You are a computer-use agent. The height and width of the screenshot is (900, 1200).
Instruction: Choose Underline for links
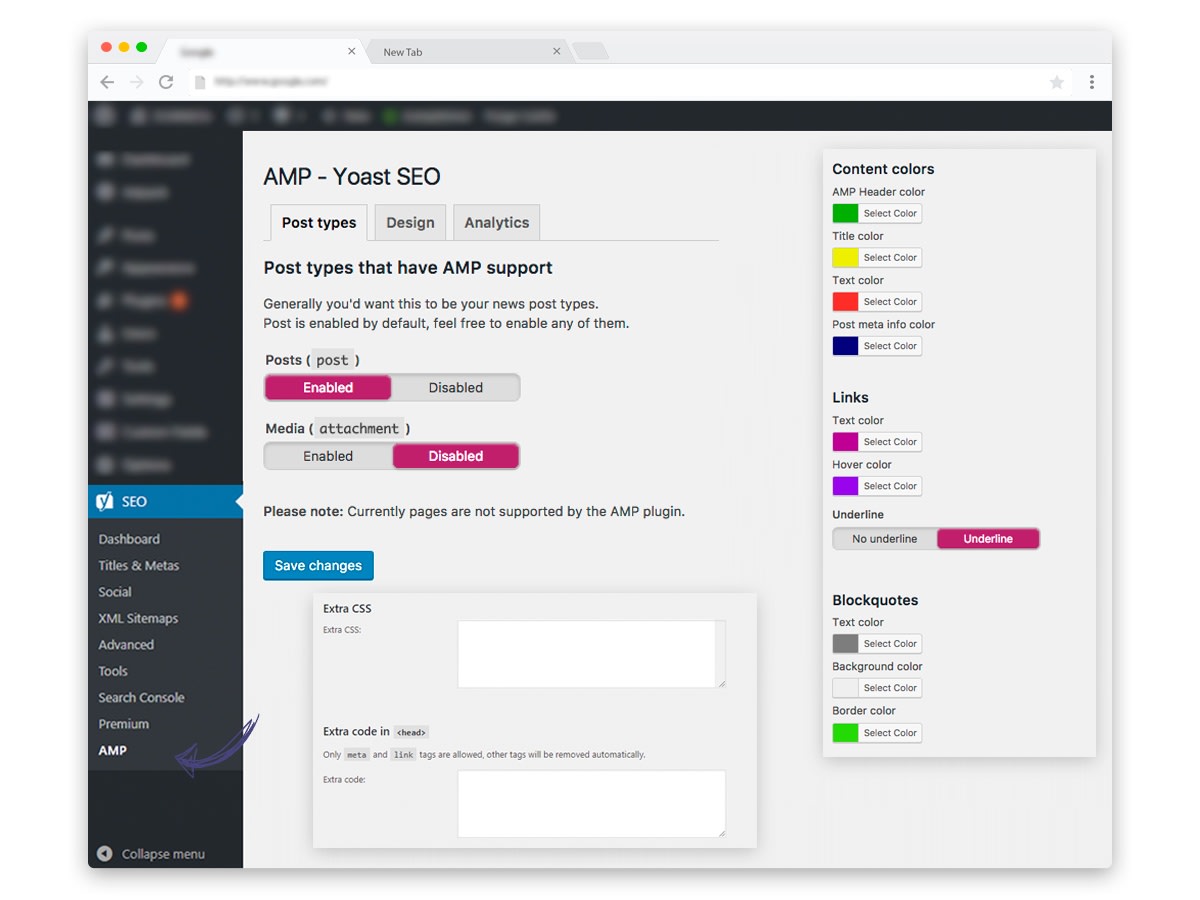[x=988, y=539]
